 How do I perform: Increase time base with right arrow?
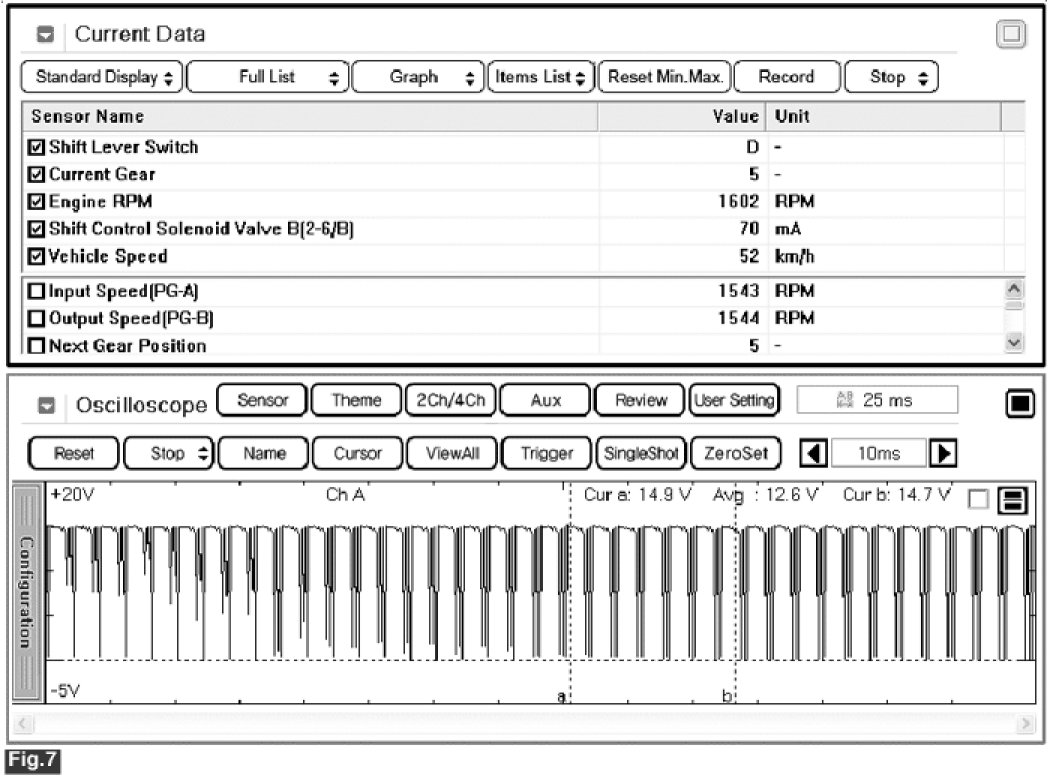pyautogui.click(x=941, y=453)
